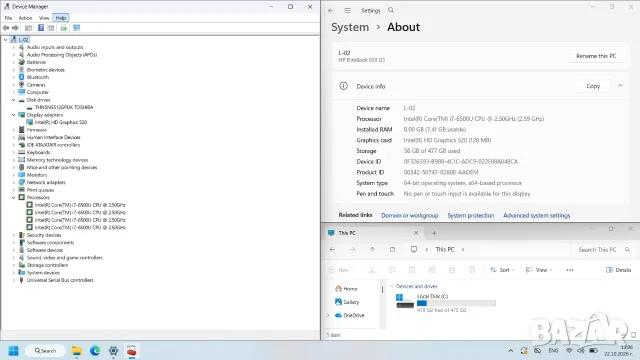Select the THNSNS512GPUK TOSHIBA disk drive
Image resolution: width=640 pixels, height=360 pixels.
pyautogui.click(x=64, y=107)
